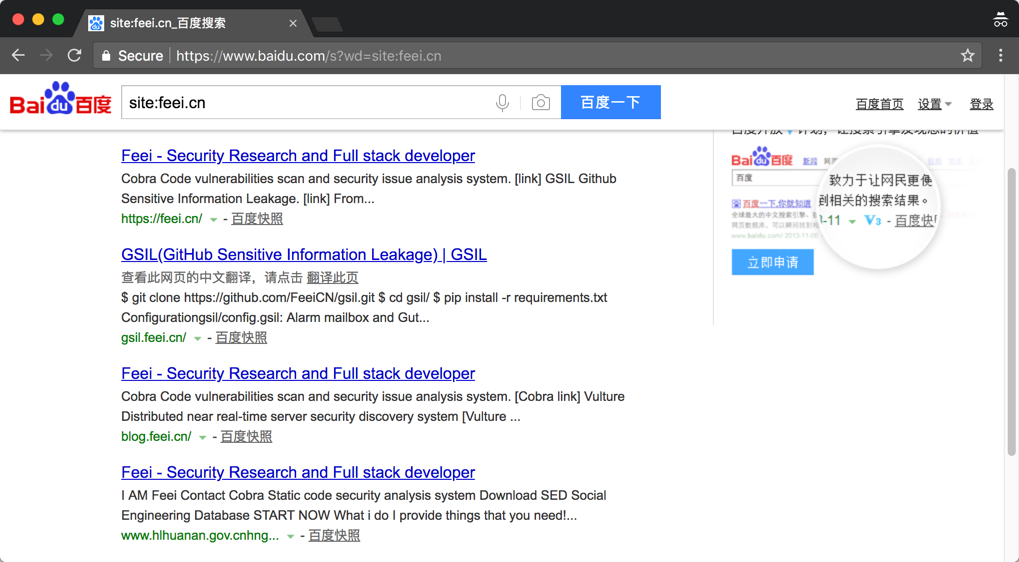Click the 立即申请 button
The image size is (1019, 562).
772,262
